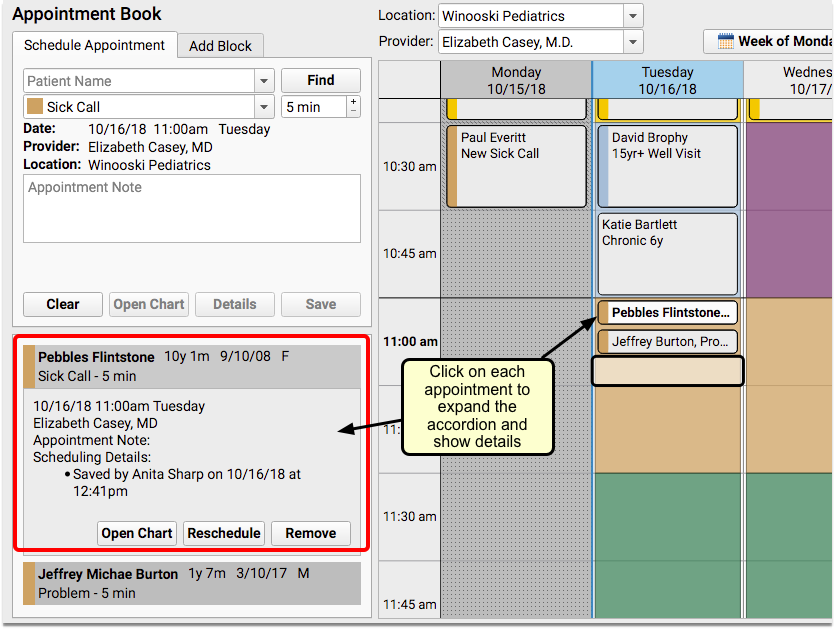Click the '11:00 am' time label
Screen dimensions: 835x630
410,341
